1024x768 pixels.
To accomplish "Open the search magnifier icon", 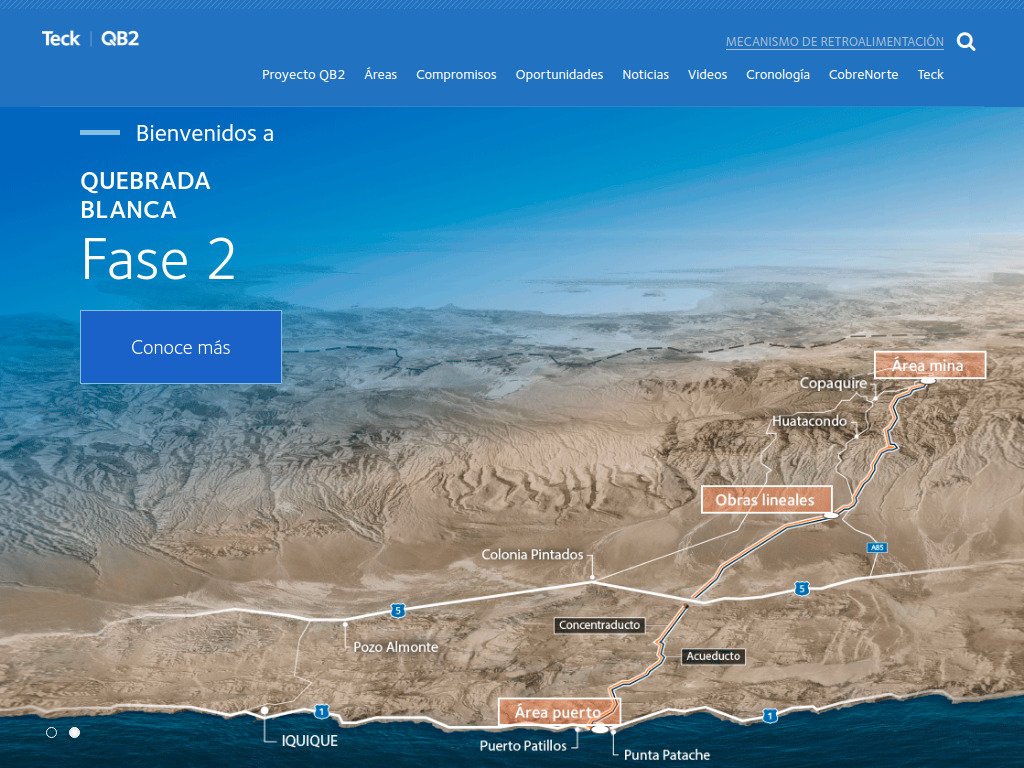I will click(x=965, y=42).
